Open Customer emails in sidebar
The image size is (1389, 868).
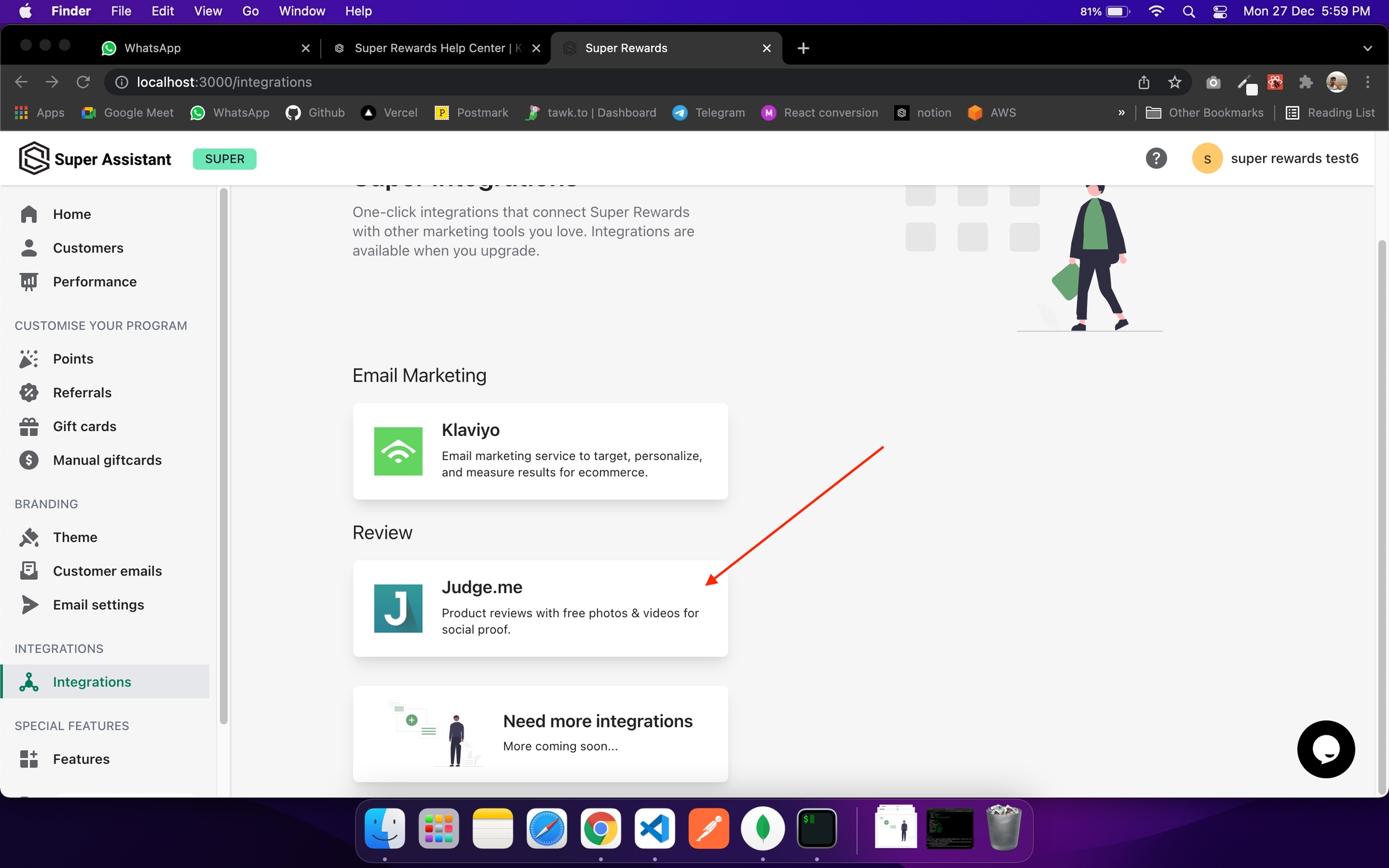coord(107,571)
